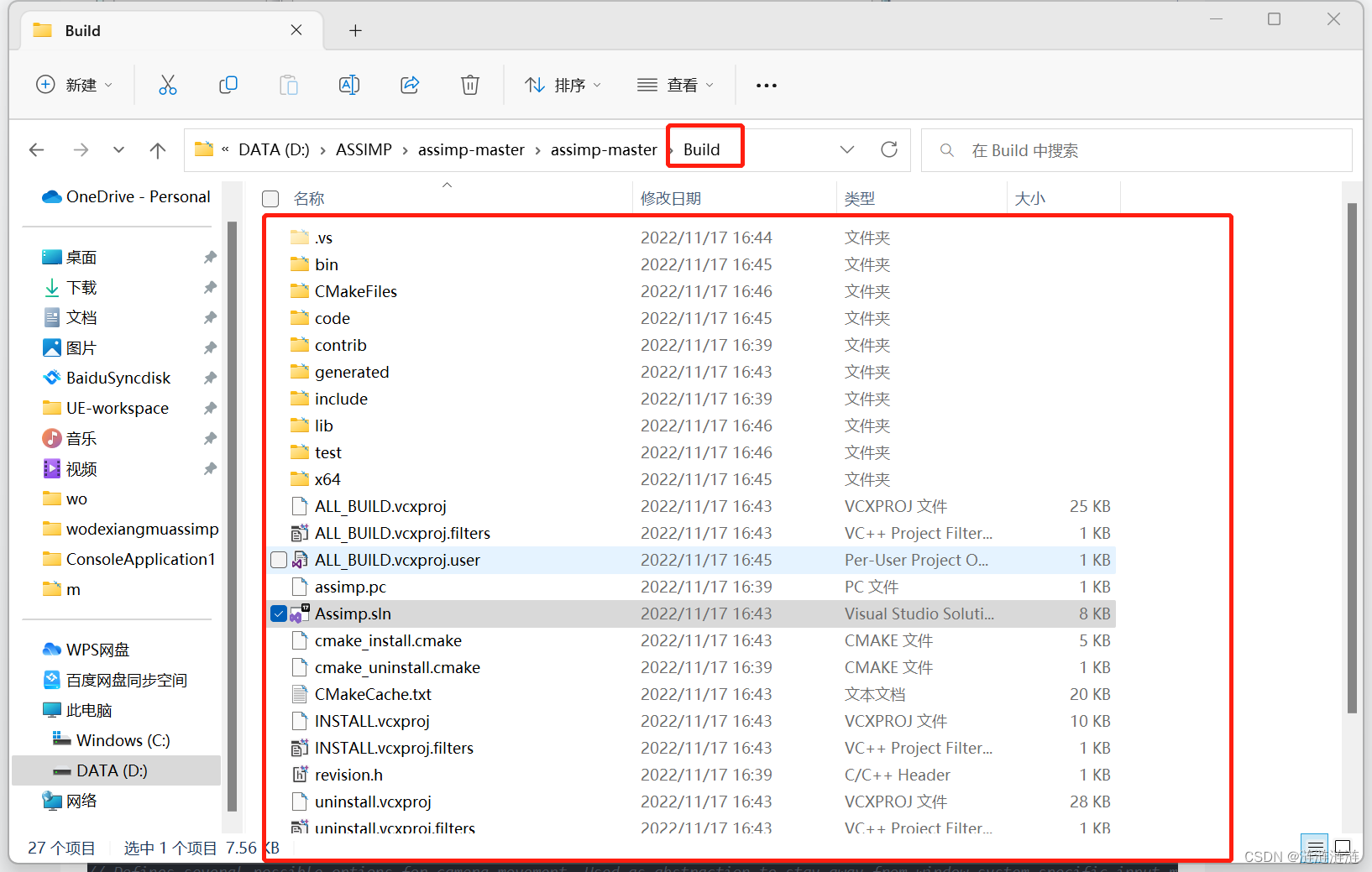Click the pin icon beside UE-workspace
The height and width of the screenshot is (872, 1372).
point(210,408)
